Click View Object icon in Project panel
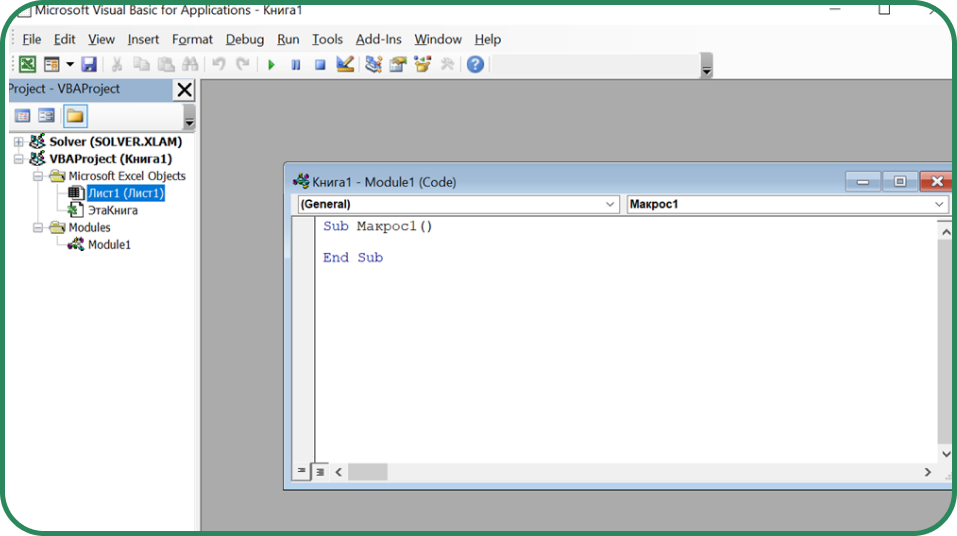 tap(46, 115)
